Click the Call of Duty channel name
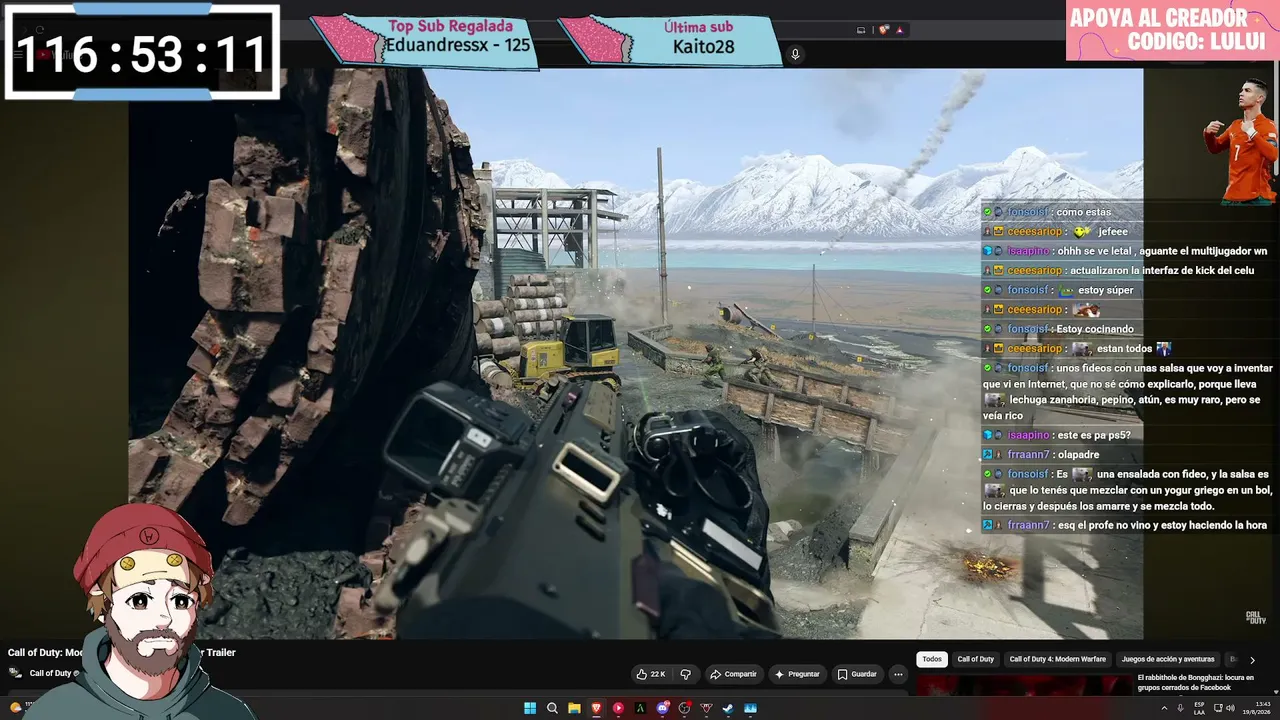This screenshot has height=720, width=1280. [x=50, y=673]
